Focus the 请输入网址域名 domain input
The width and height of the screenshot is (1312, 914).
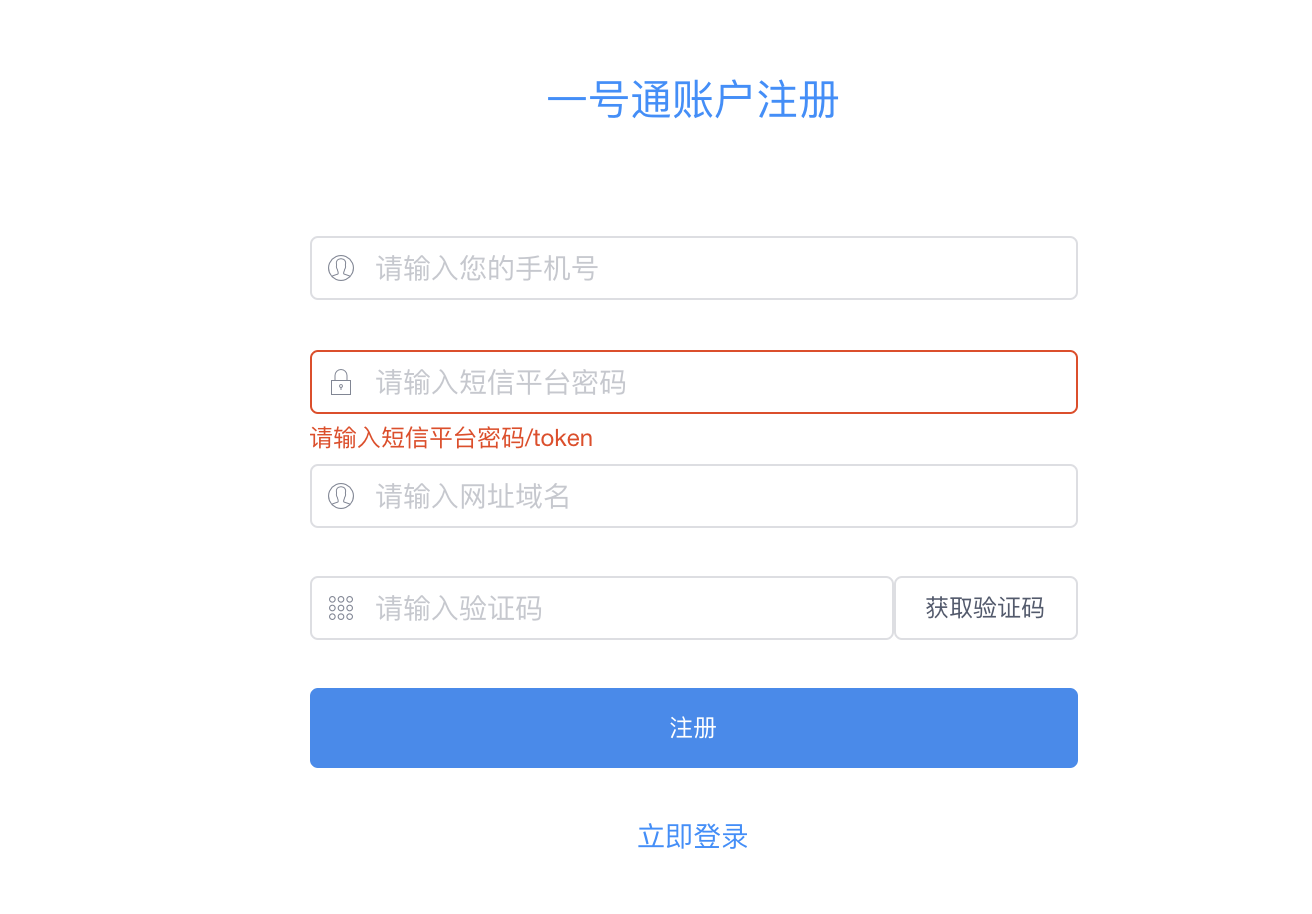694,496
